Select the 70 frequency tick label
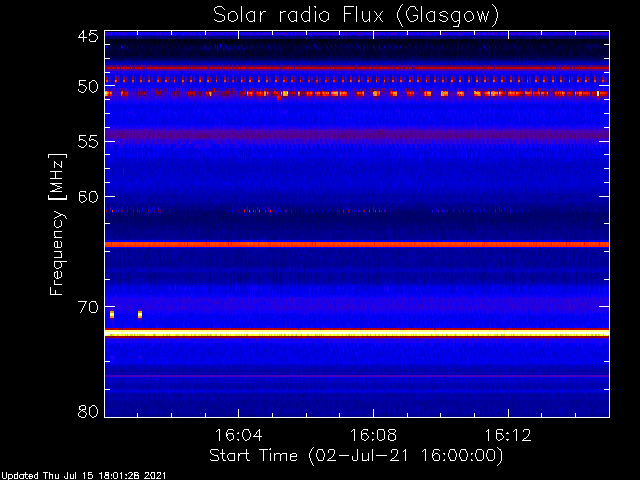640x480 pixels. pyautogui.click(x=88, y=307)
